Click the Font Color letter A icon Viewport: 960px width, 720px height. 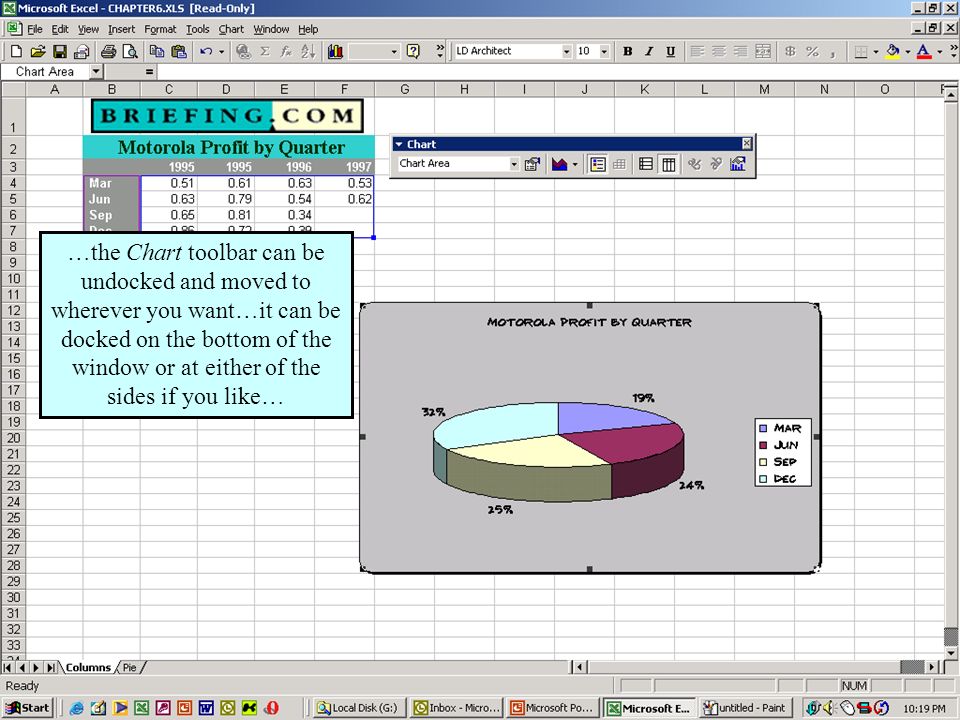pos(924,51)
